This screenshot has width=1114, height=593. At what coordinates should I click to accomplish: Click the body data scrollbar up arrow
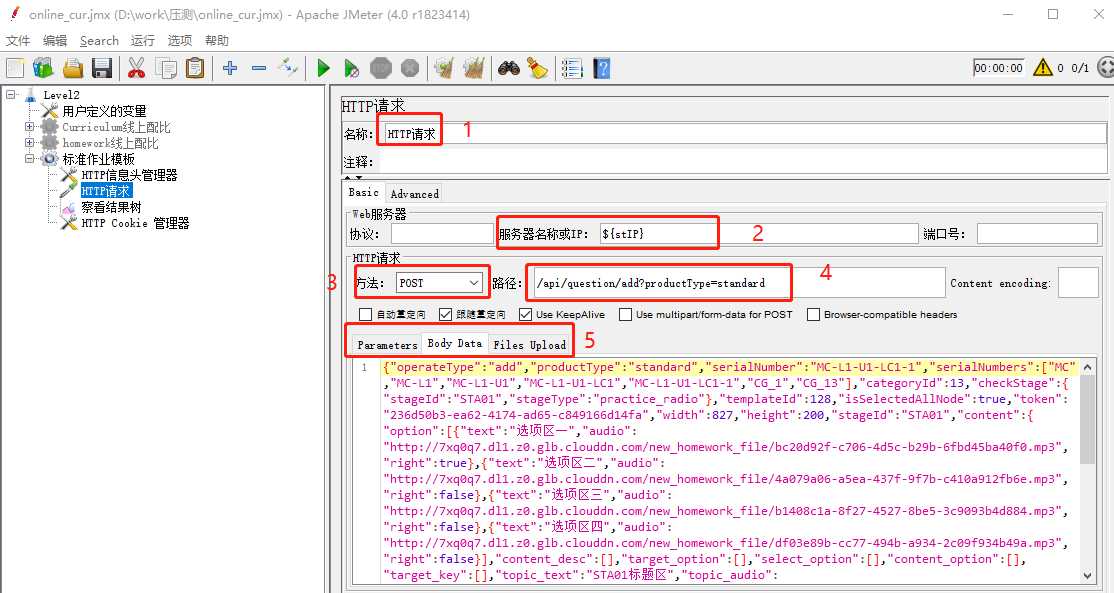(x=1088, y=366)
